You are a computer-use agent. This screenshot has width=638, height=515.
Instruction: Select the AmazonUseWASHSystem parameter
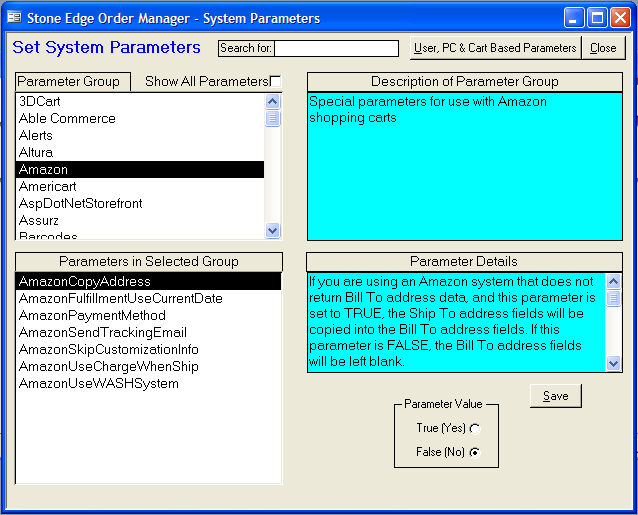tap(149, 384)
